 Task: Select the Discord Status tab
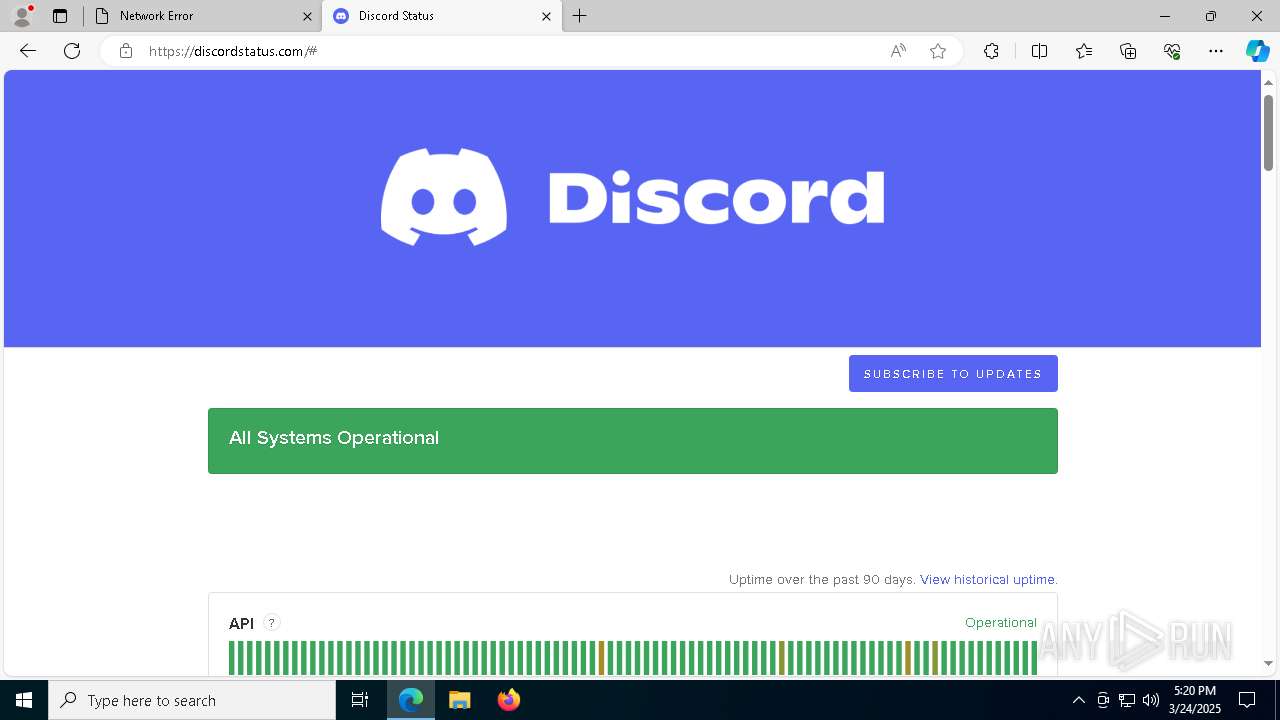[442, 16]
